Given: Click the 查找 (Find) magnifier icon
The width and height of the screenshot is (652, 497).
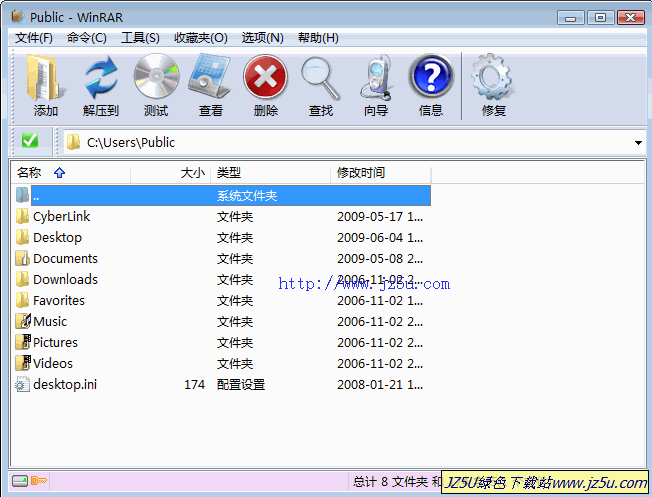Looking at the screenshot, I should coord(320,78).
